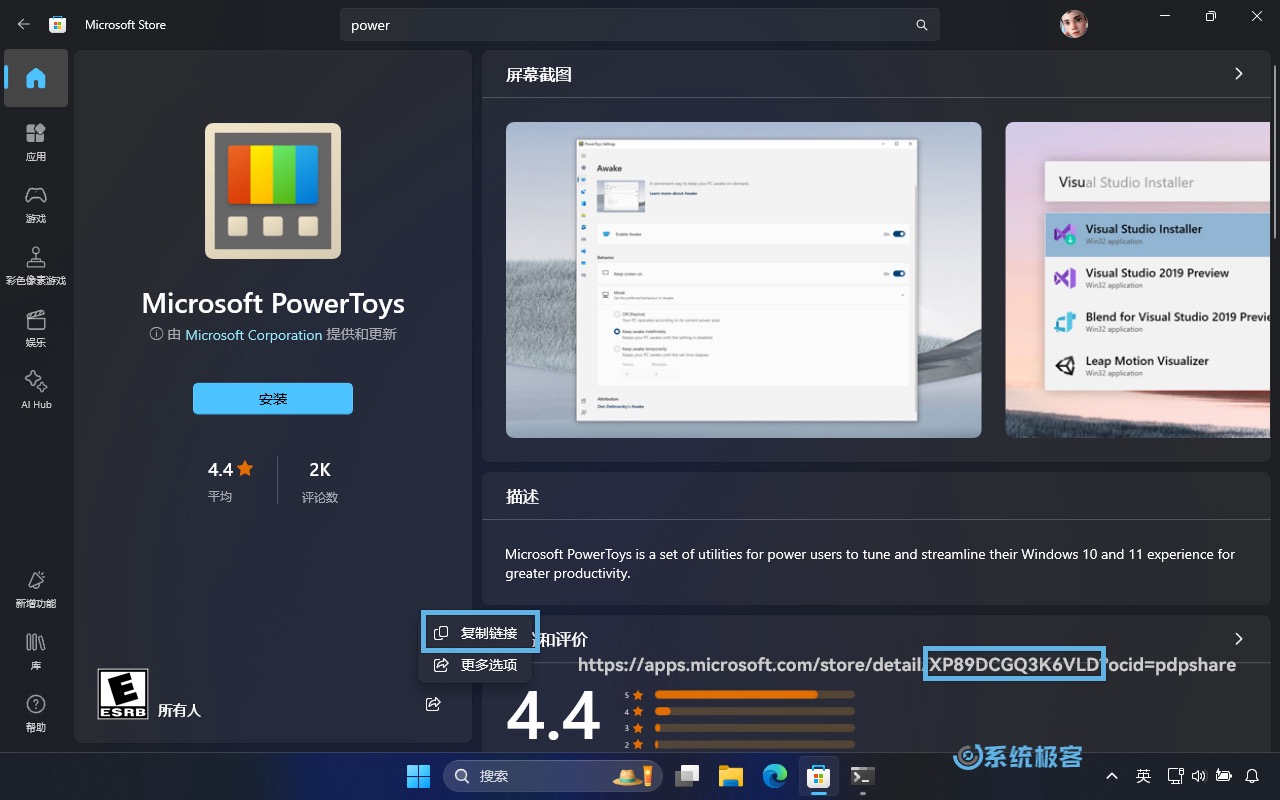Open the 游戏 (Gaming) section
The width and height of the screenshot is (1280, 800).
(x=36, y=204)
